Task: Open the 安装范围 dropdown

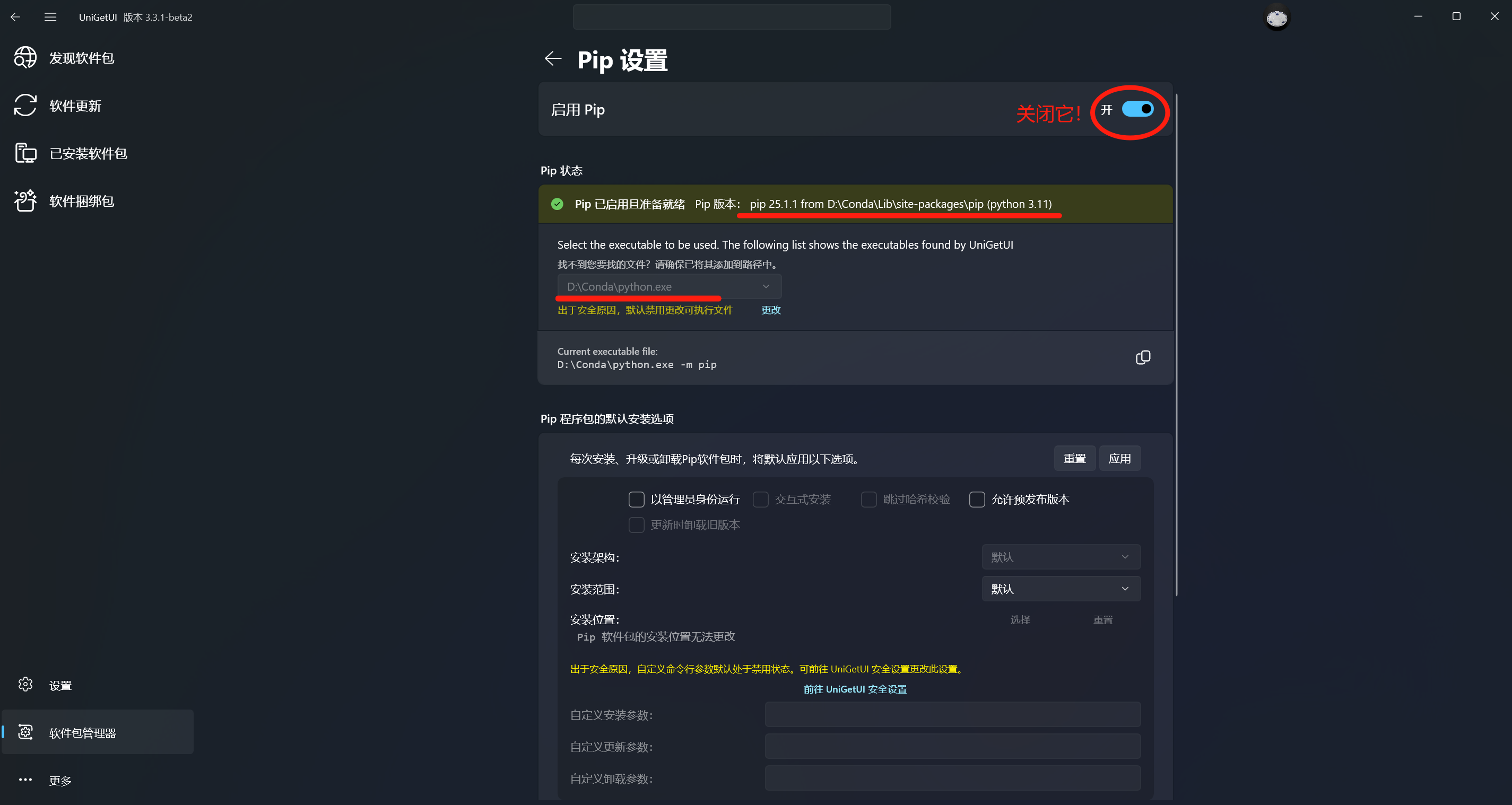Action: [1061, 589]
